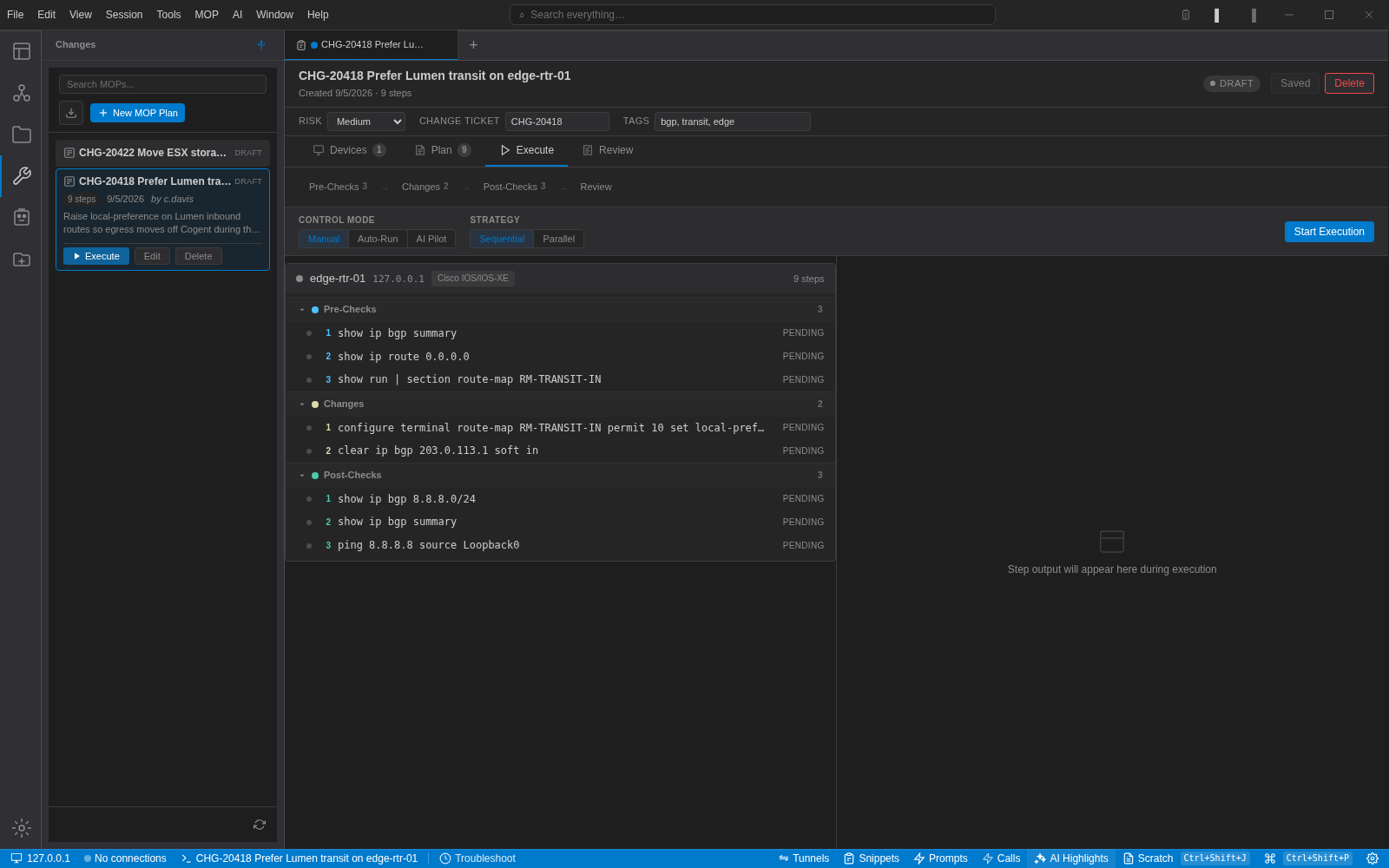Open Prompts from the status bar
This screenshot has height=868, width=1389.
click(x=941, y=858)
